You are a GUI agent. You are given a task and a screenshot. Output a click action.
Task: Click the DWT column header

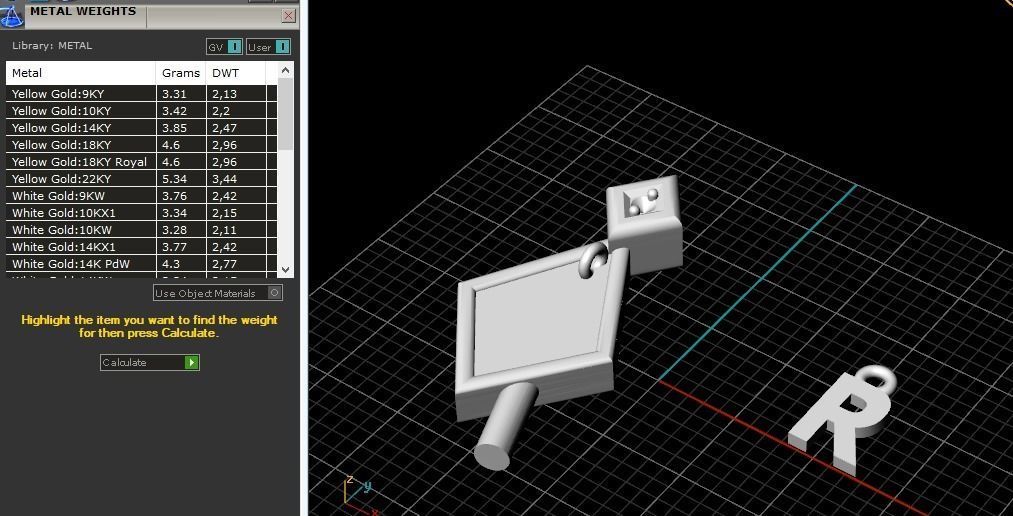coord(236,73)
